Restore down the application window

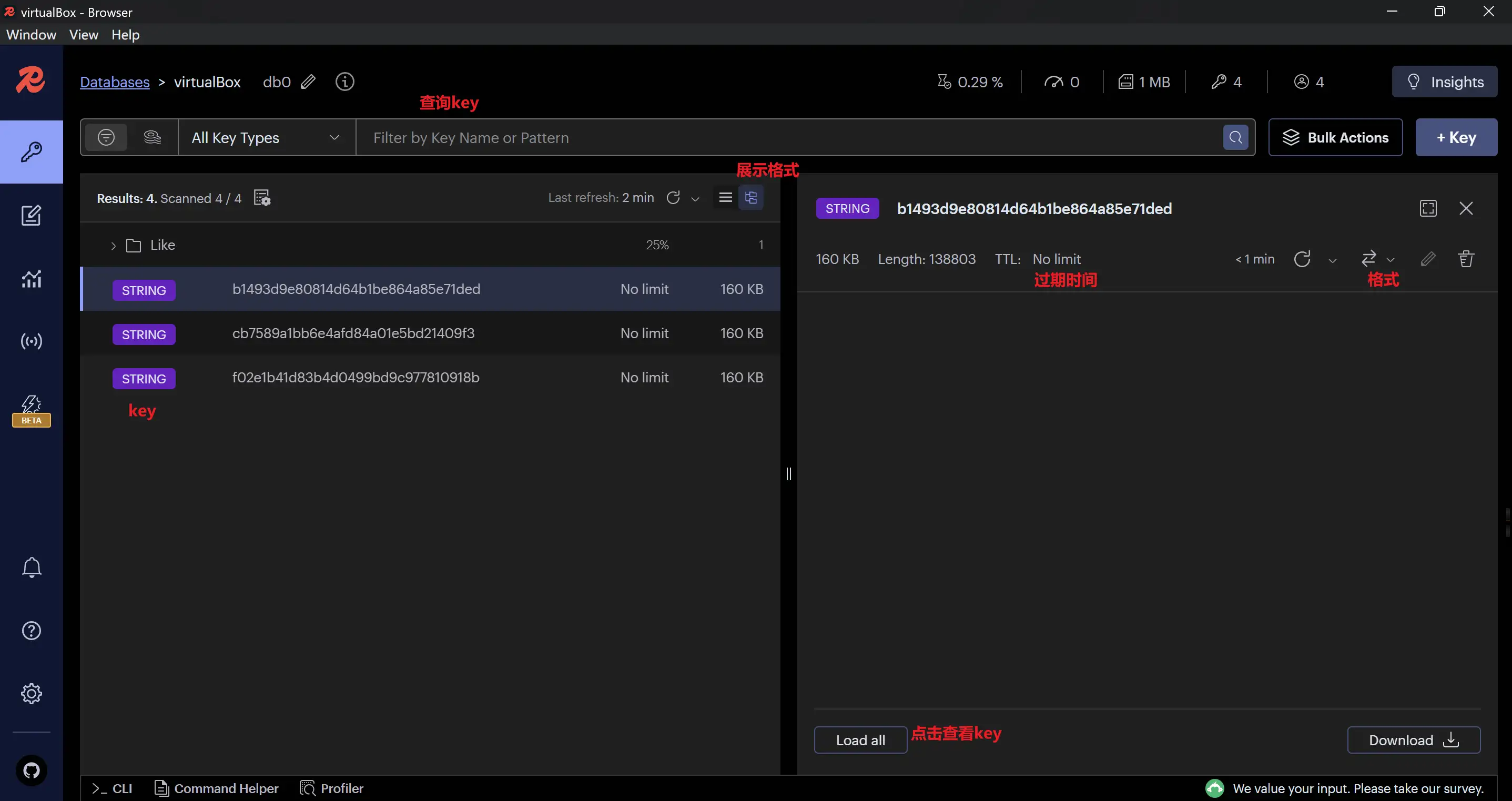coord(1440,11)
